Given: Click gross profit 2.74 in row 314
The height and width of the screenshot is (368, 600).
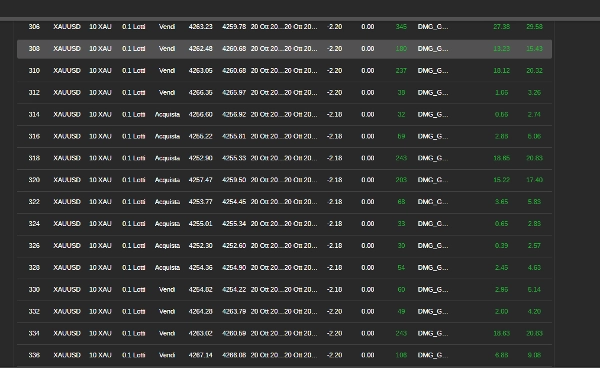Looking at the screenshot, I should coord(534,114).
